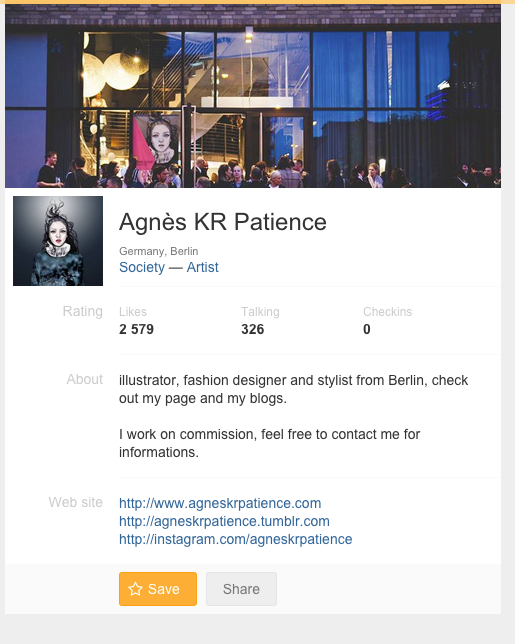Click the Web site section label
Image resolution: width=515 pixels, height=644 pixels.
(x=76, y=502)
